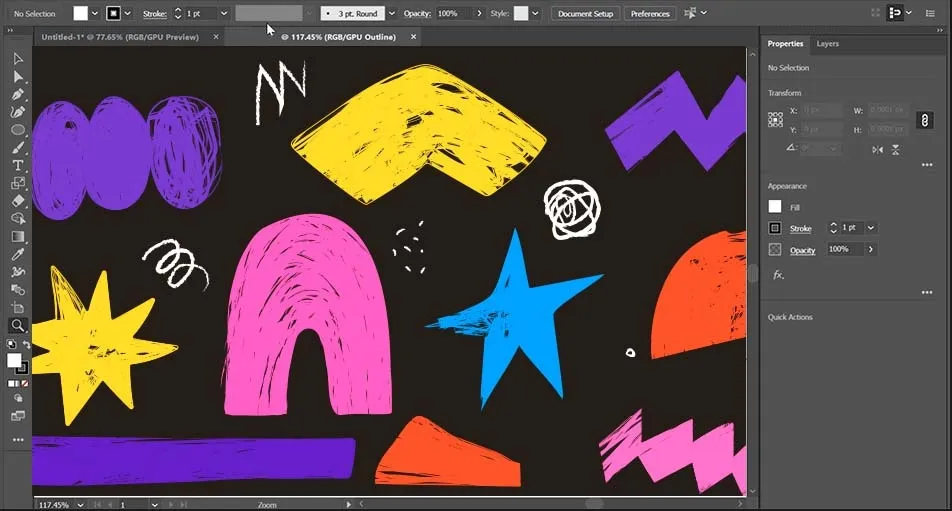This screenshot has width=952, height=511.
Task: Switch to the Untitled-1 document tab
Action: coord(118,37)
